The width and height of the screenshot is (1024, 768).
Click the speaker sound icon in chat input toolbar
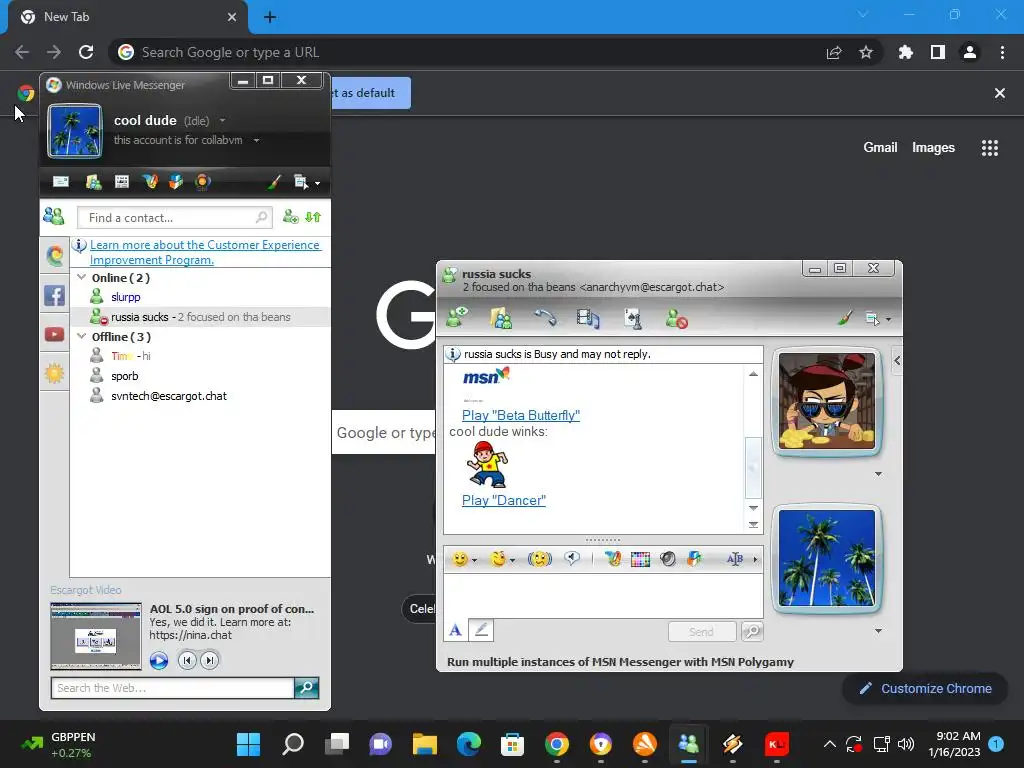pos(667,560)
